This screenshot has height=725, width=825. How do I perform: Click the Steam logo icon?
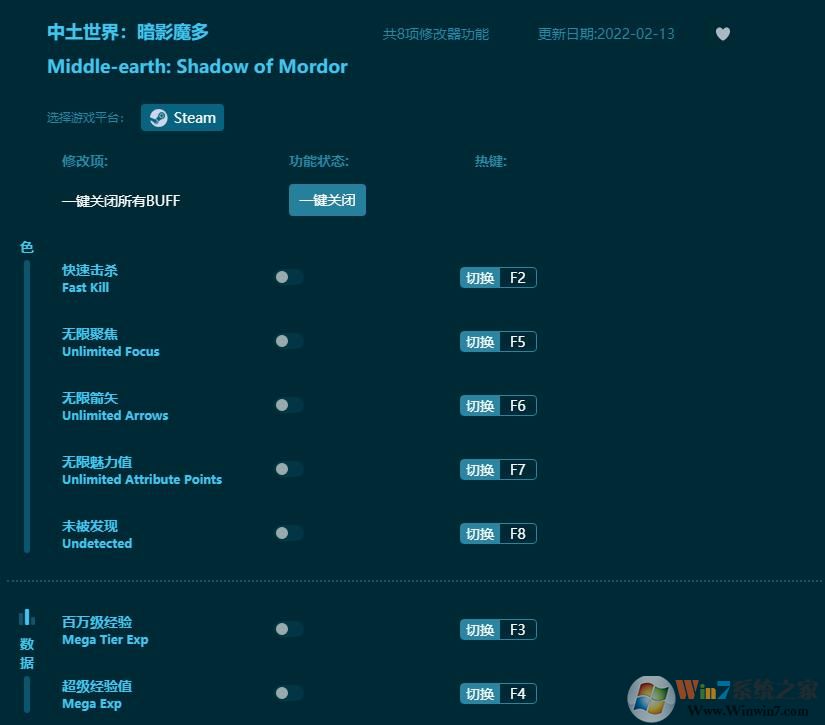point(158,117)
